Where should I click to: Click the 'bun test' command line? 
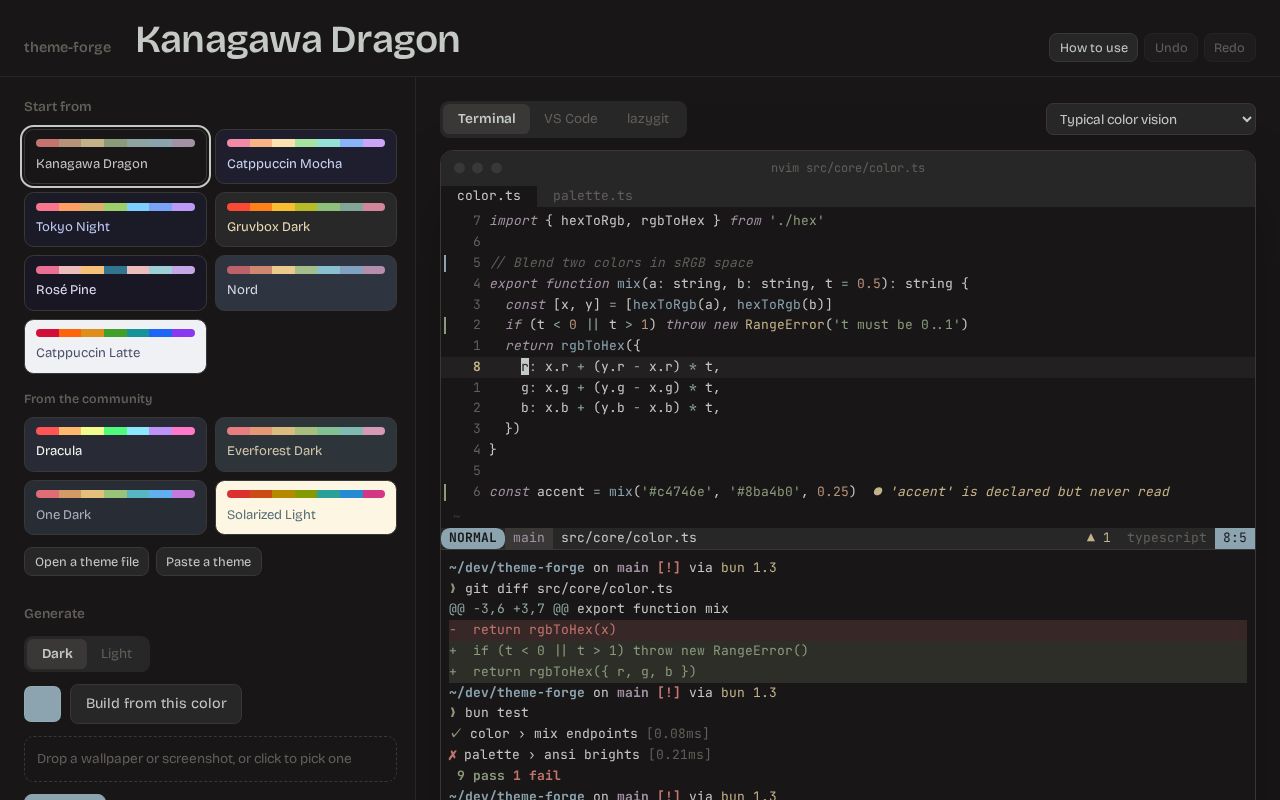tap(497, 713)
